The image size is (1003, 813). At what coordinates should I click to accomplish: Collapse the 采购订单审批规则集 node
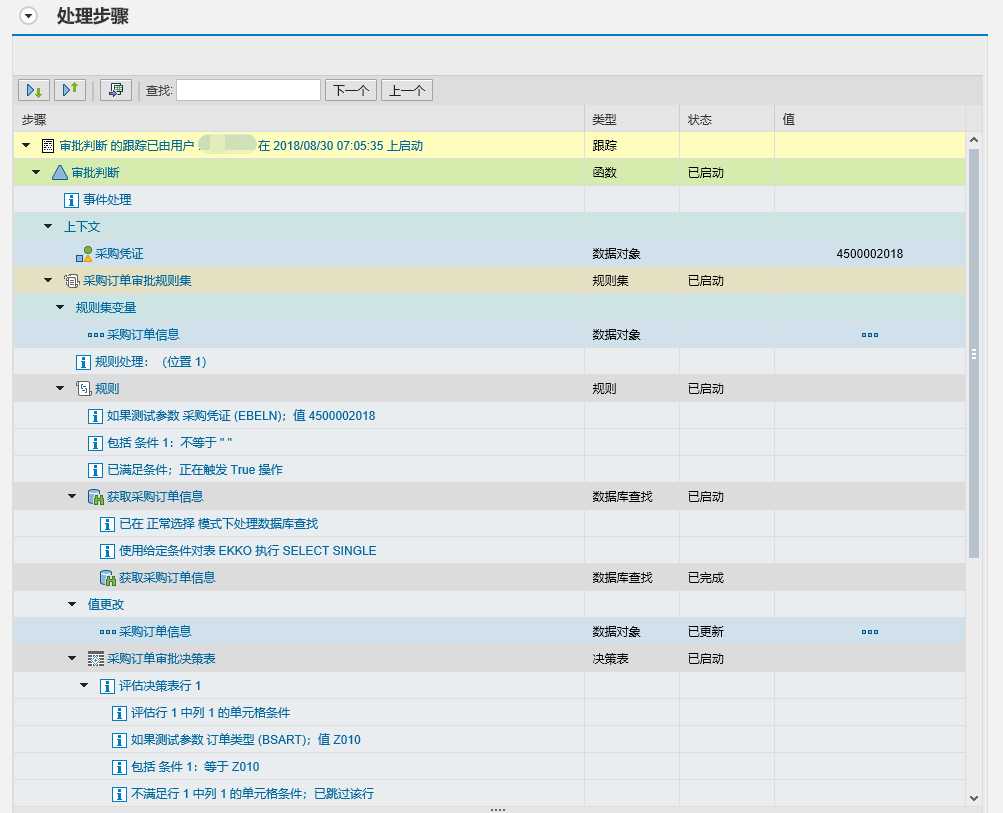pyautogui.click(x=48, y=280)
